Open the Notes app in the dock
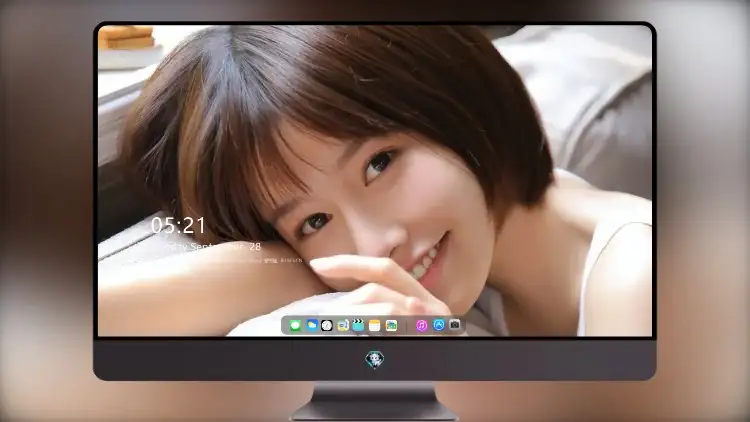Viewport: 750px width, 422px height. click(375, 325)
